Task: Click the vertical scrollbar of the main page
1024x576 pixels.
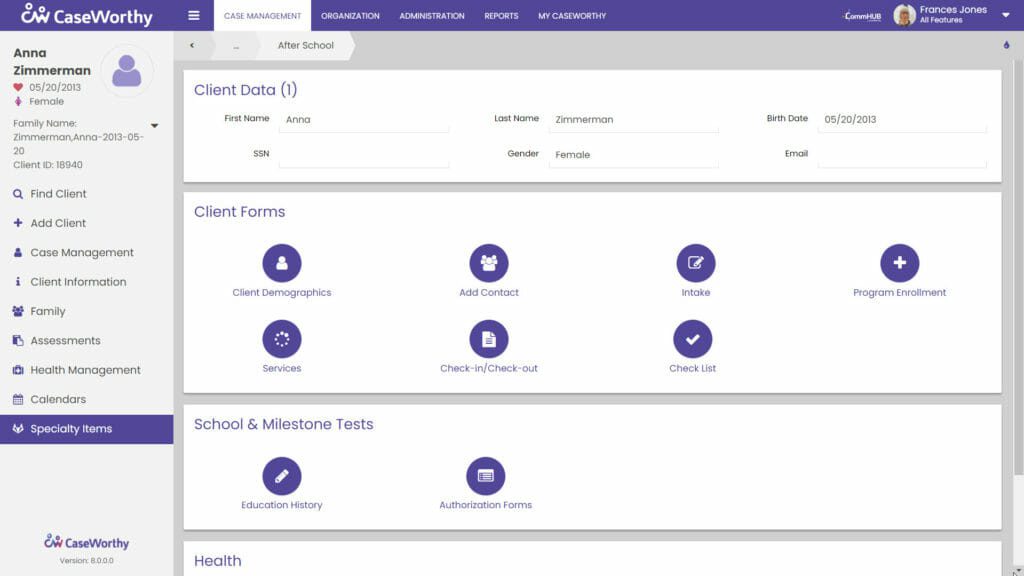Action: pos(1018,268)
